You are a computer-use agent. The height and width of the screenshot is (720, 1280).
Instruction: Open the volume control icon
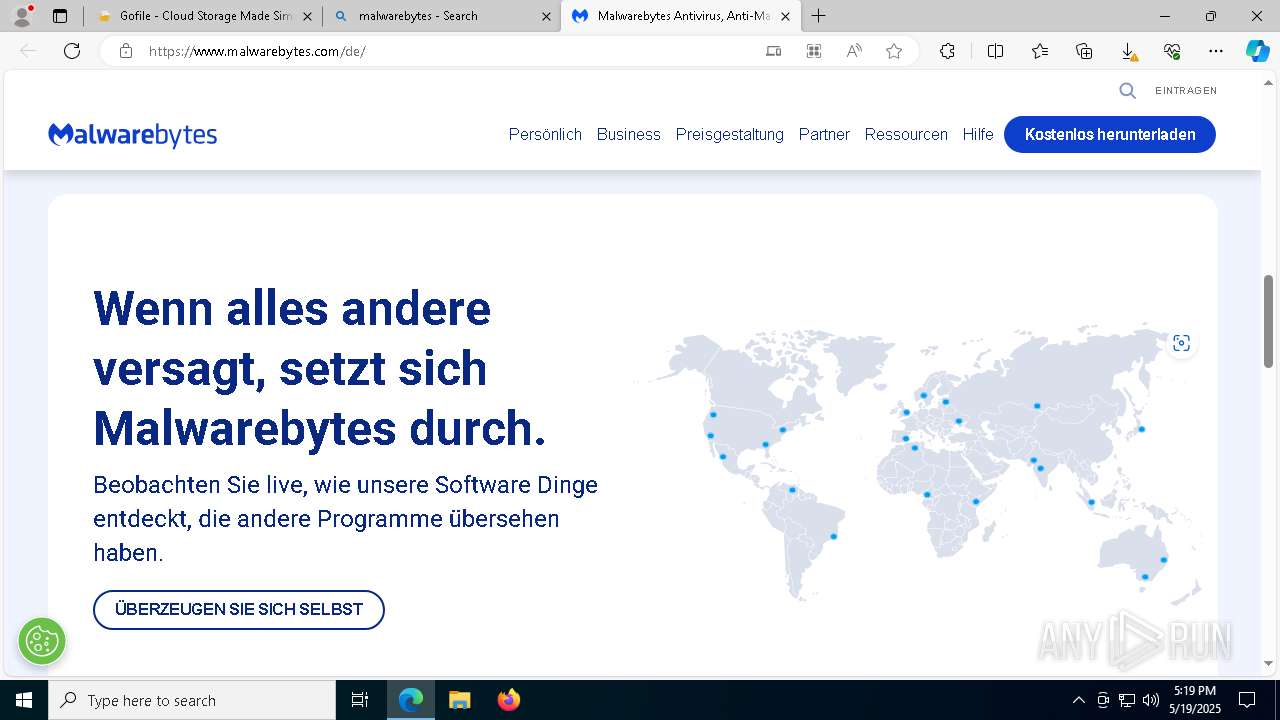pos(1151,700)
